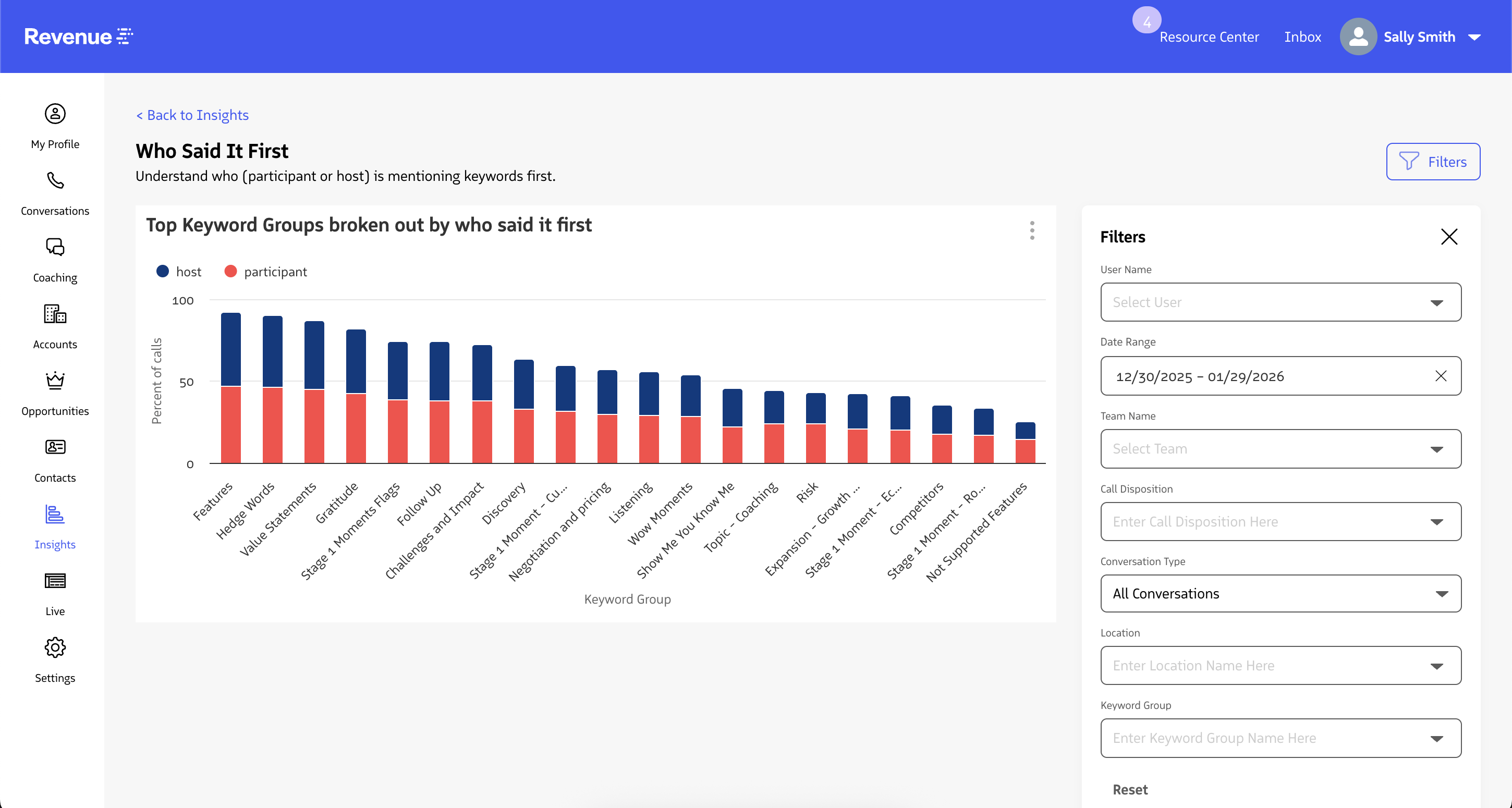Image resolution: width=1512 pixels, height=808 pixels.
Task: Click the Back to Insights link
Action: [x=192, y=115]
